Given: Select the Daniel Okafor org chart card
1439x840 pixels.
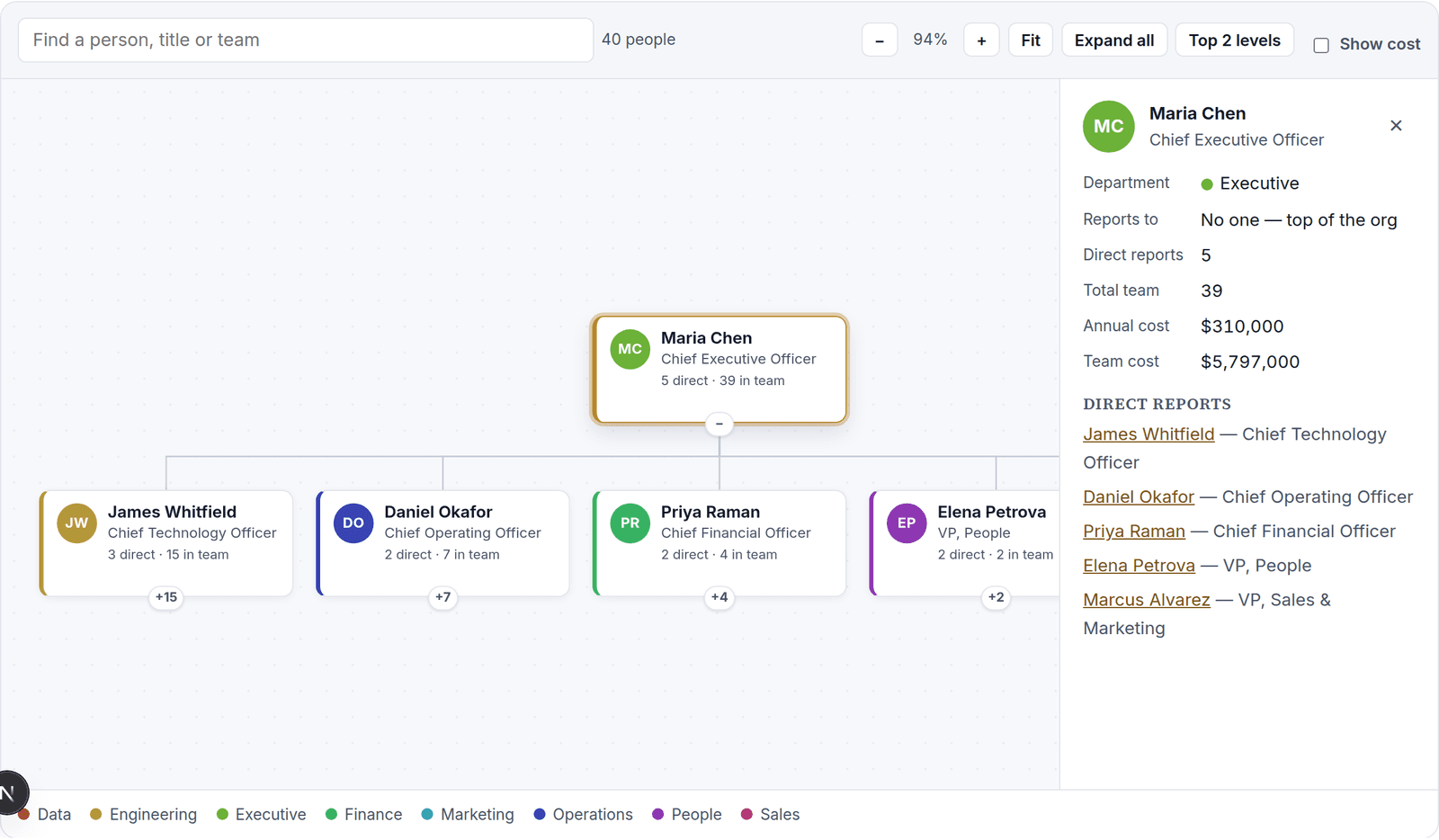Looking at the screenshot, I should (x=443, y=543).
